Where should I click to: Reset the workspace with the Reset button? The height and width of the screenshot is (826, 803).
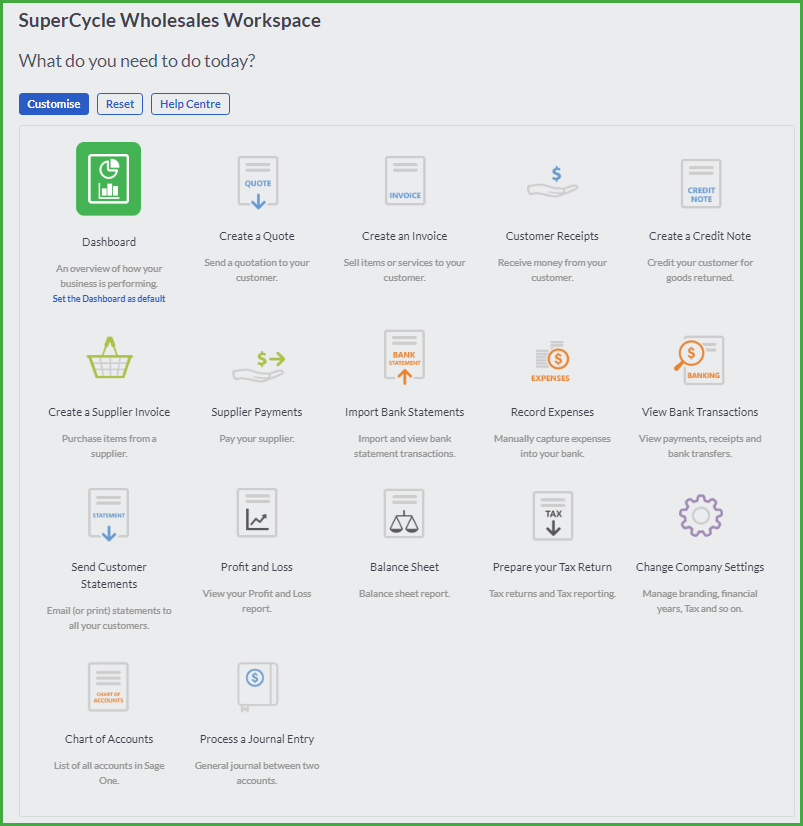(120, 104)
